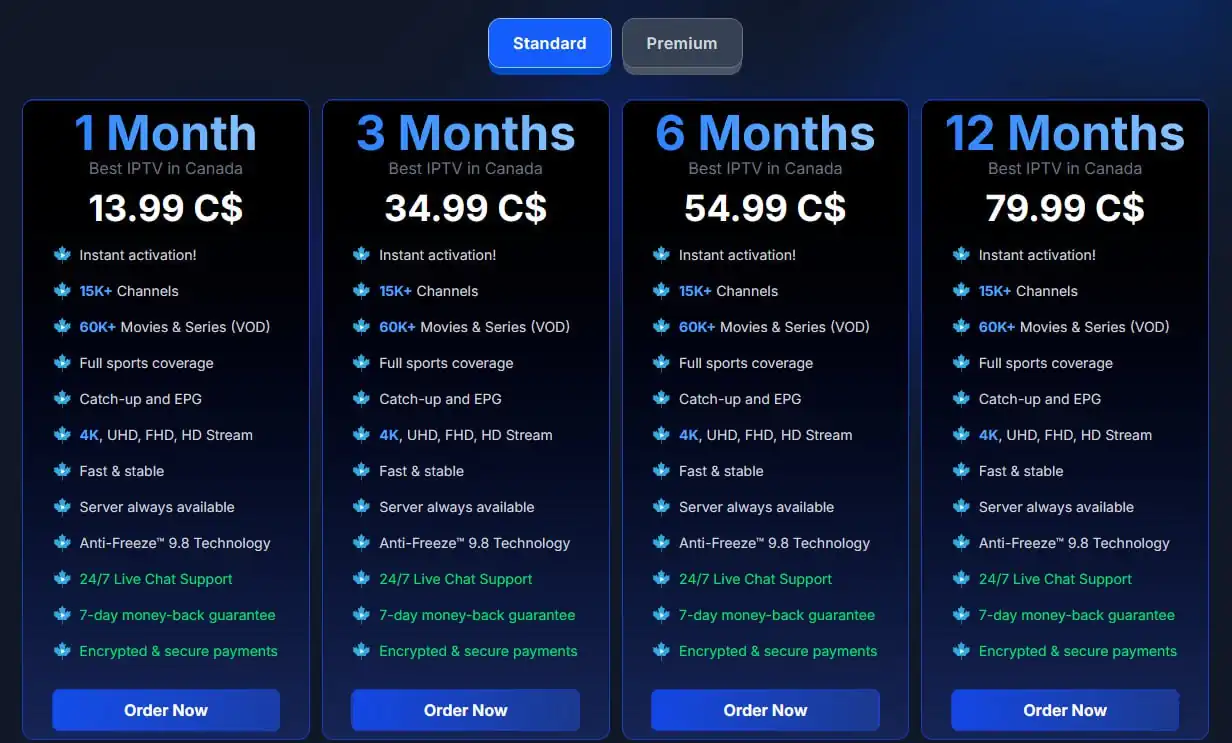The height and width of the screenshot is (743, 1232).
Task: Click the maple leaf icon beside Instant activation in 1 Month card
Action: click(62, 255)
